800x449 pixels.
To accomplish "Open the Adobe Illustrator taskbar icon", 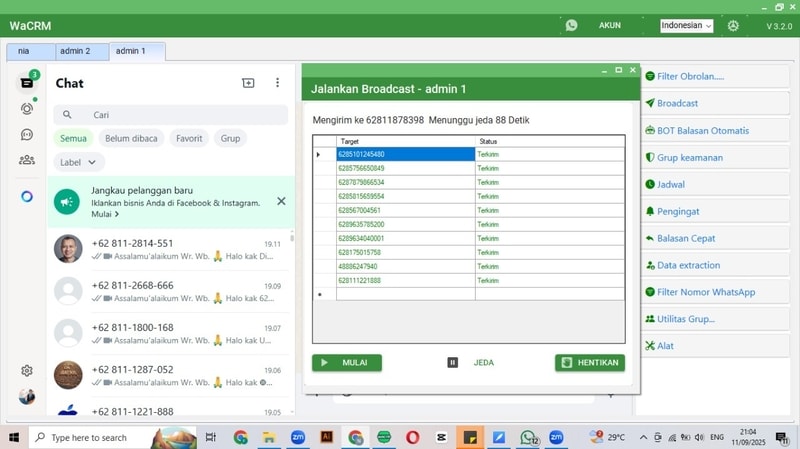I will click(327, 437).
